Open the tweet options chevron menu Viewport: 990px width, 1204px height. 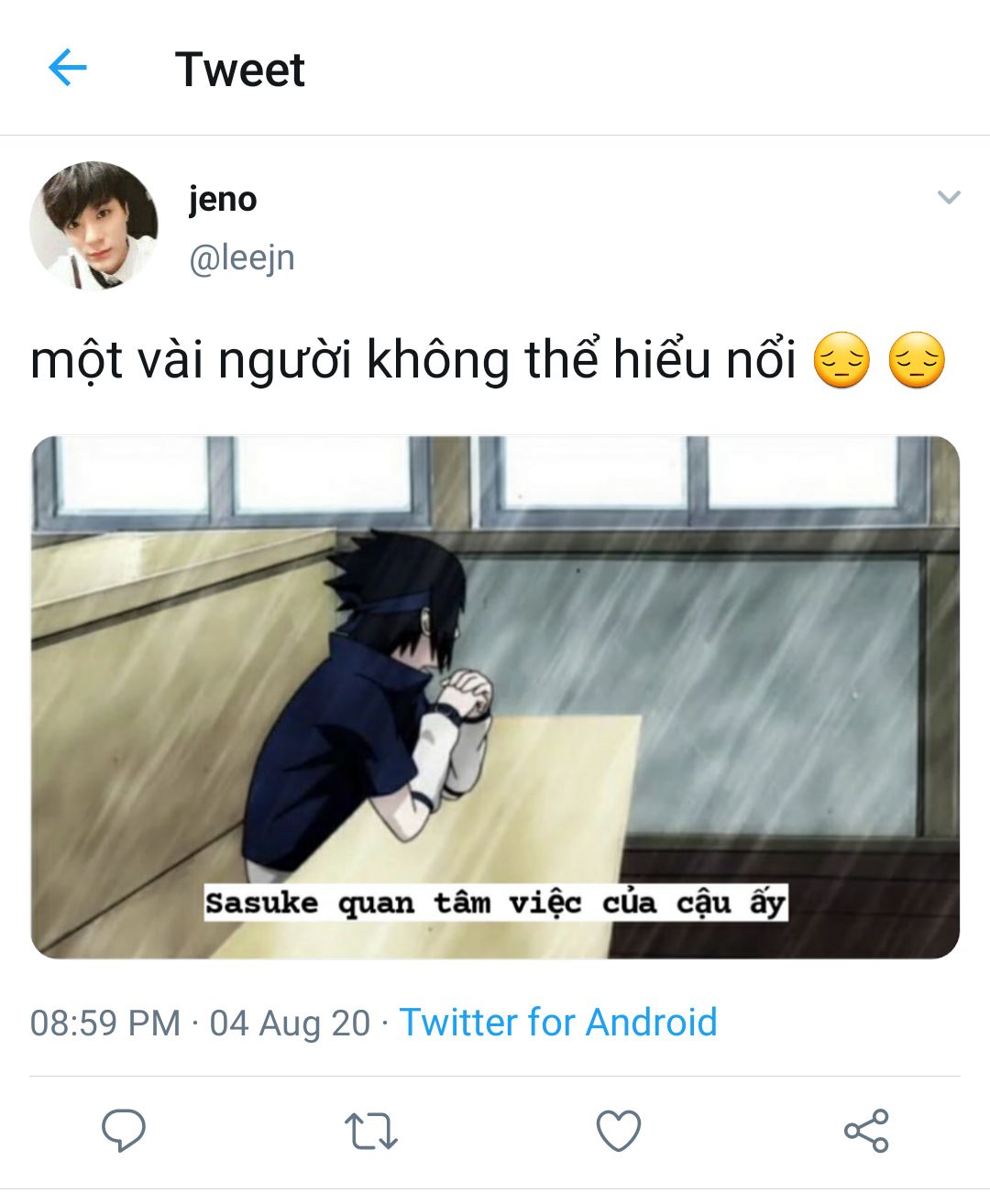tap(949, 197)
